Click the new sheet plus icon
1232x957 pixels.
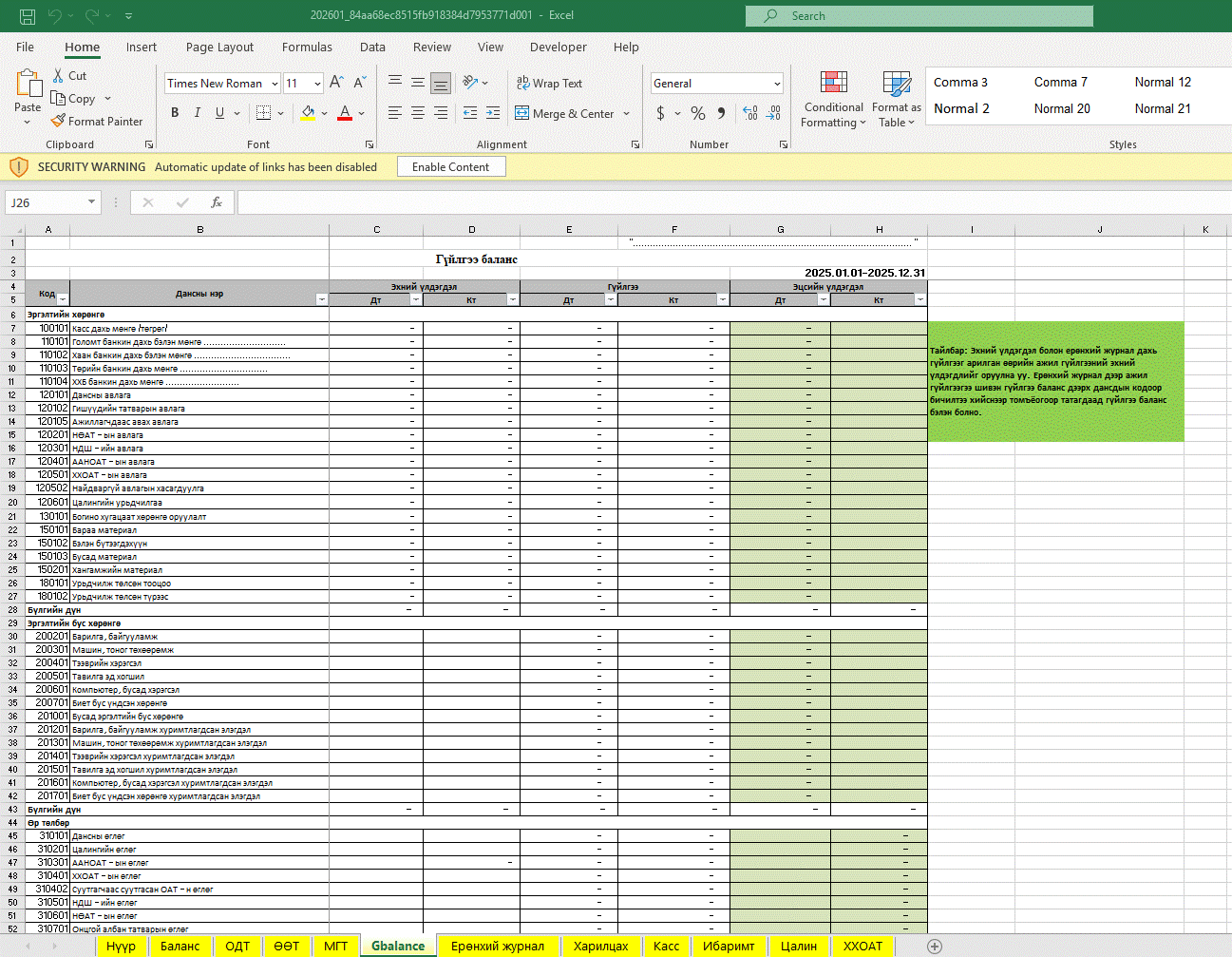935,946
